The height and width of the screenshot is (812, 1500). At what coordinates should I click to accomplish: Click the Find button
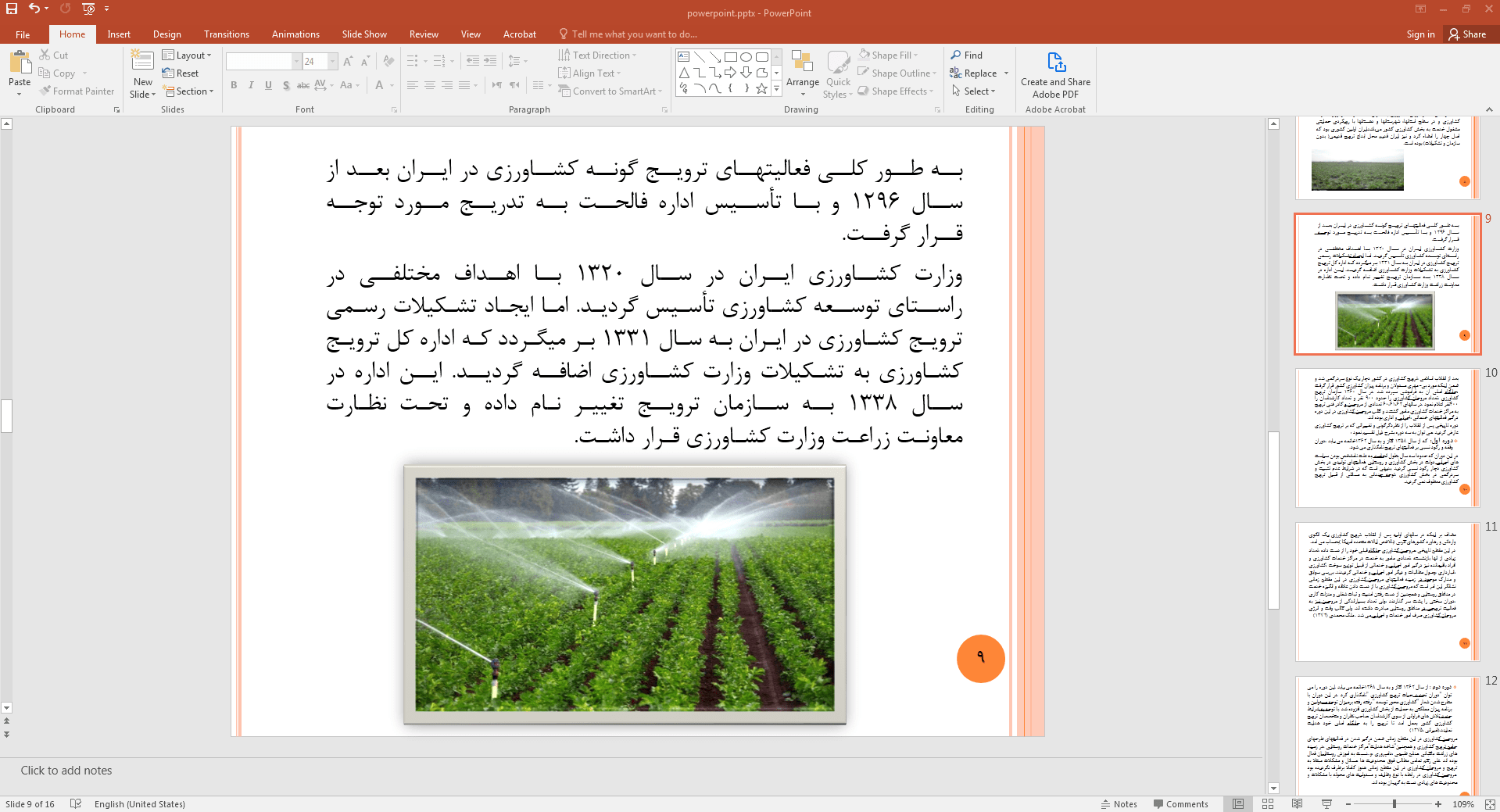click(x=966, y=55)
